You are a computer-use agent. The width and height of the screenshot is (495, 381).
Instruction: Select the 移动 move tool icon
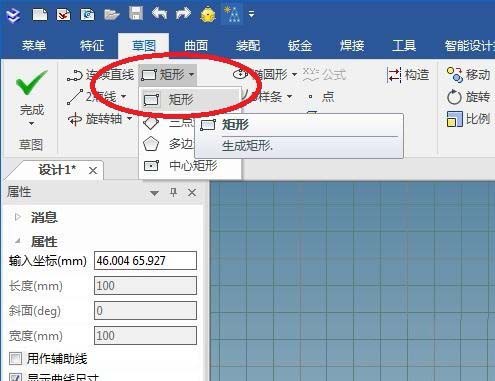pos(455,75)
